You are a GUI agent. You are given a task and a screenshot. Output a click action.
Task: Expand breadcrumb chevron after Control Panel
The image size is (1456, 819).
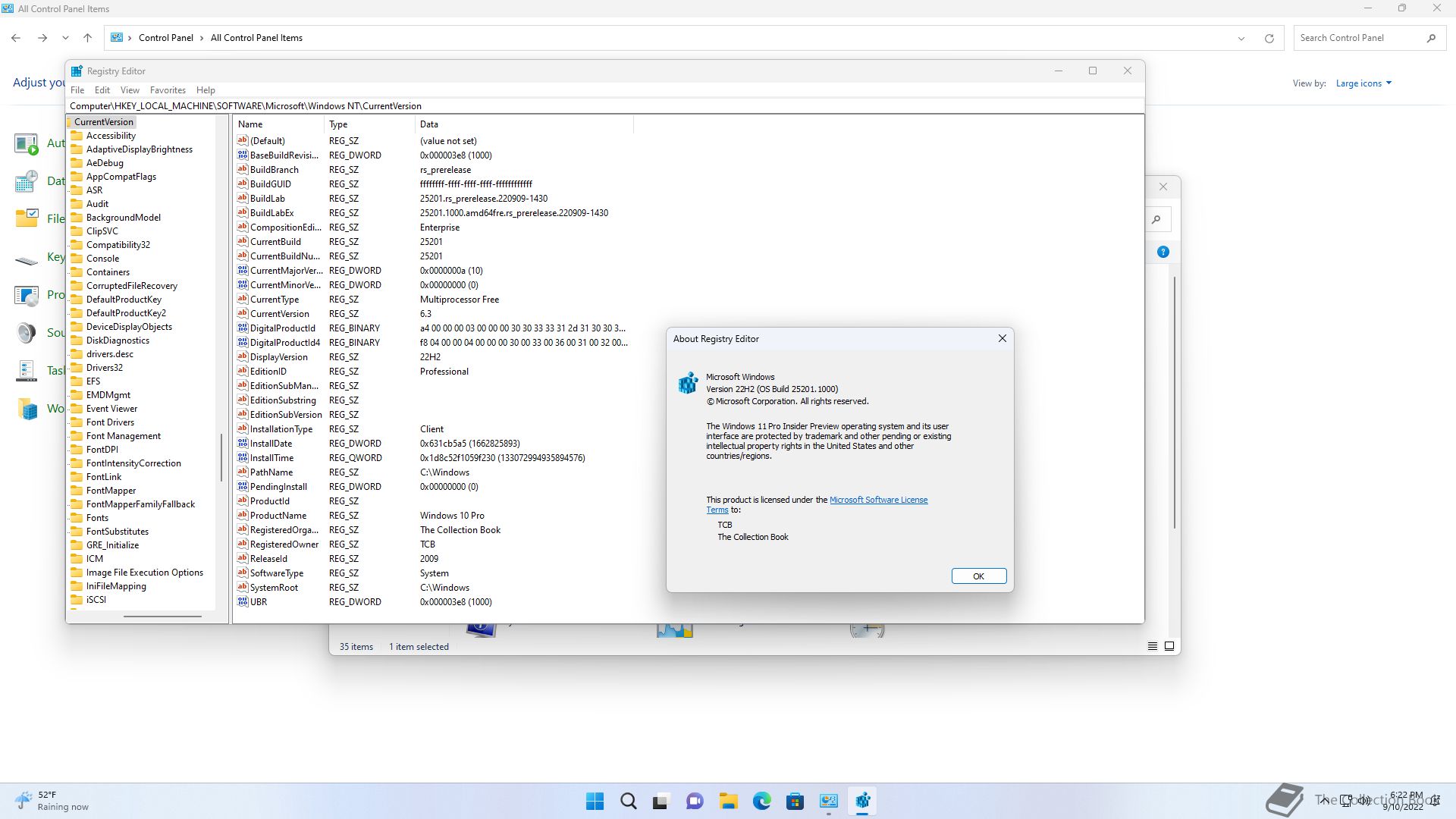[202, 38]
